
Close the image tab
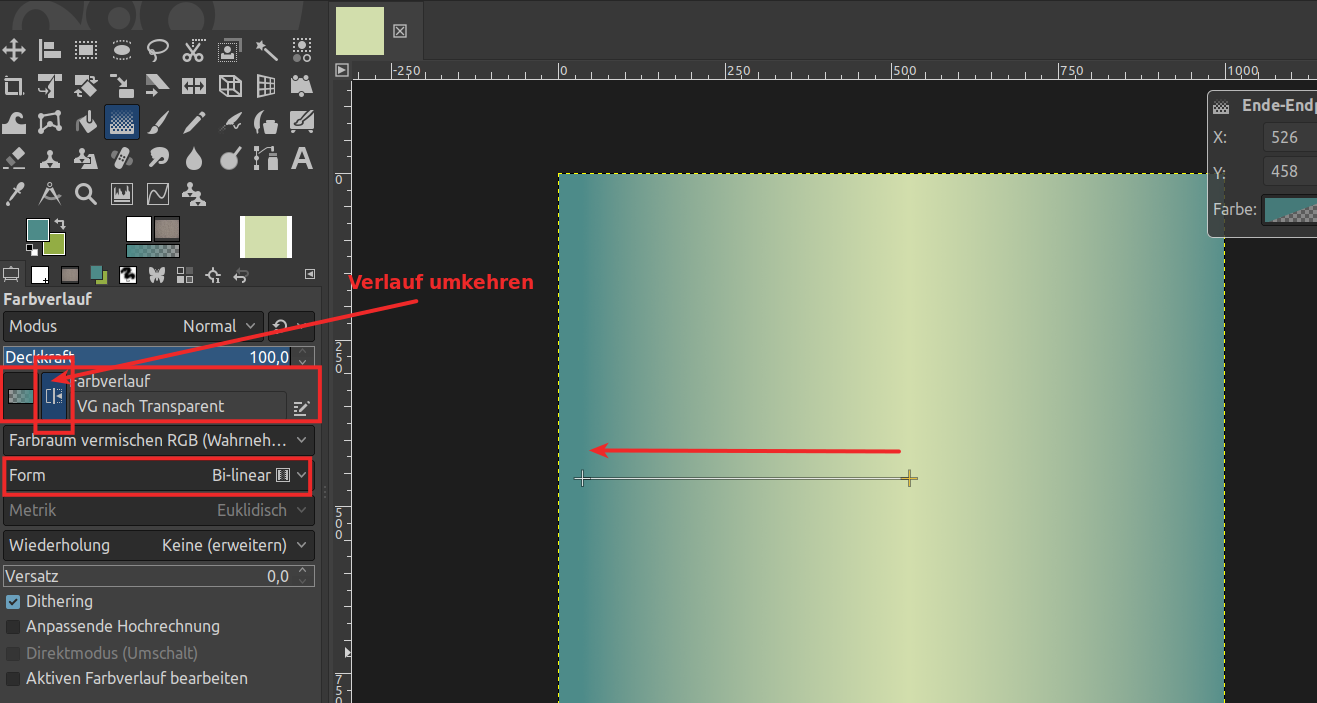(400, 30)
